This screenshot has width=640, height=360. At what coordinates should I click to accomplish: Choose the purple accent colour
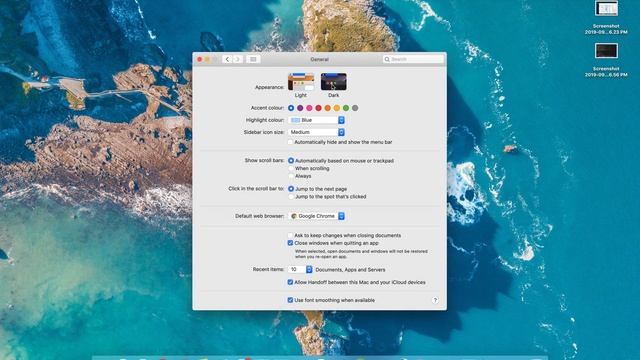coord(300,108)
